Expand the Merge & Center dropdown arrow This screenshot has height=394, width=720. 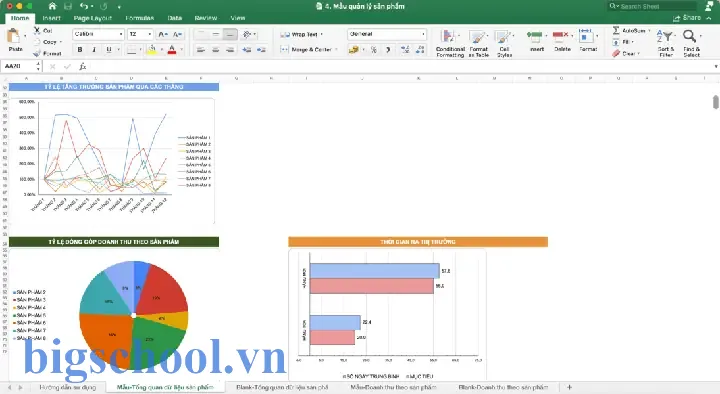point(337,50)
